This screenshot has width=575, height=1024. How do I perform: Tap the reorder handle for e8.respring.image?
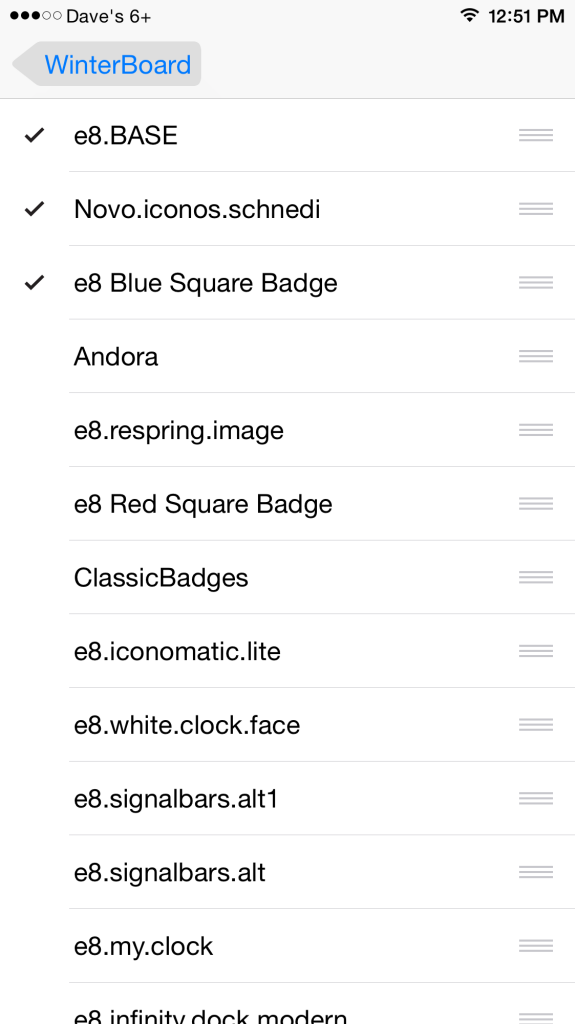pos(536,430)
